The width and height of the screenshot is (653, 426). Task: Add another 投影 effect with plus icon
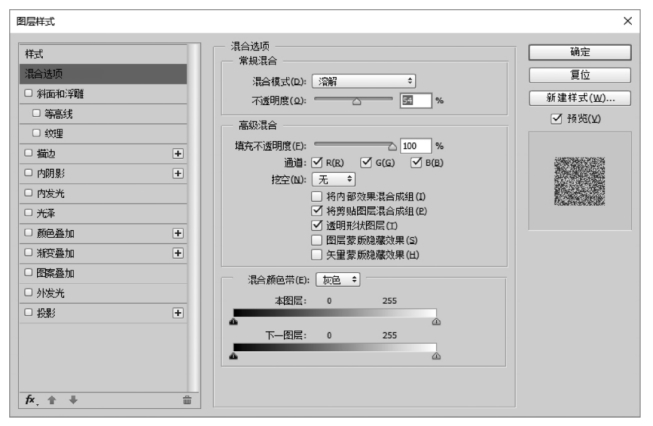pos(178,313)
